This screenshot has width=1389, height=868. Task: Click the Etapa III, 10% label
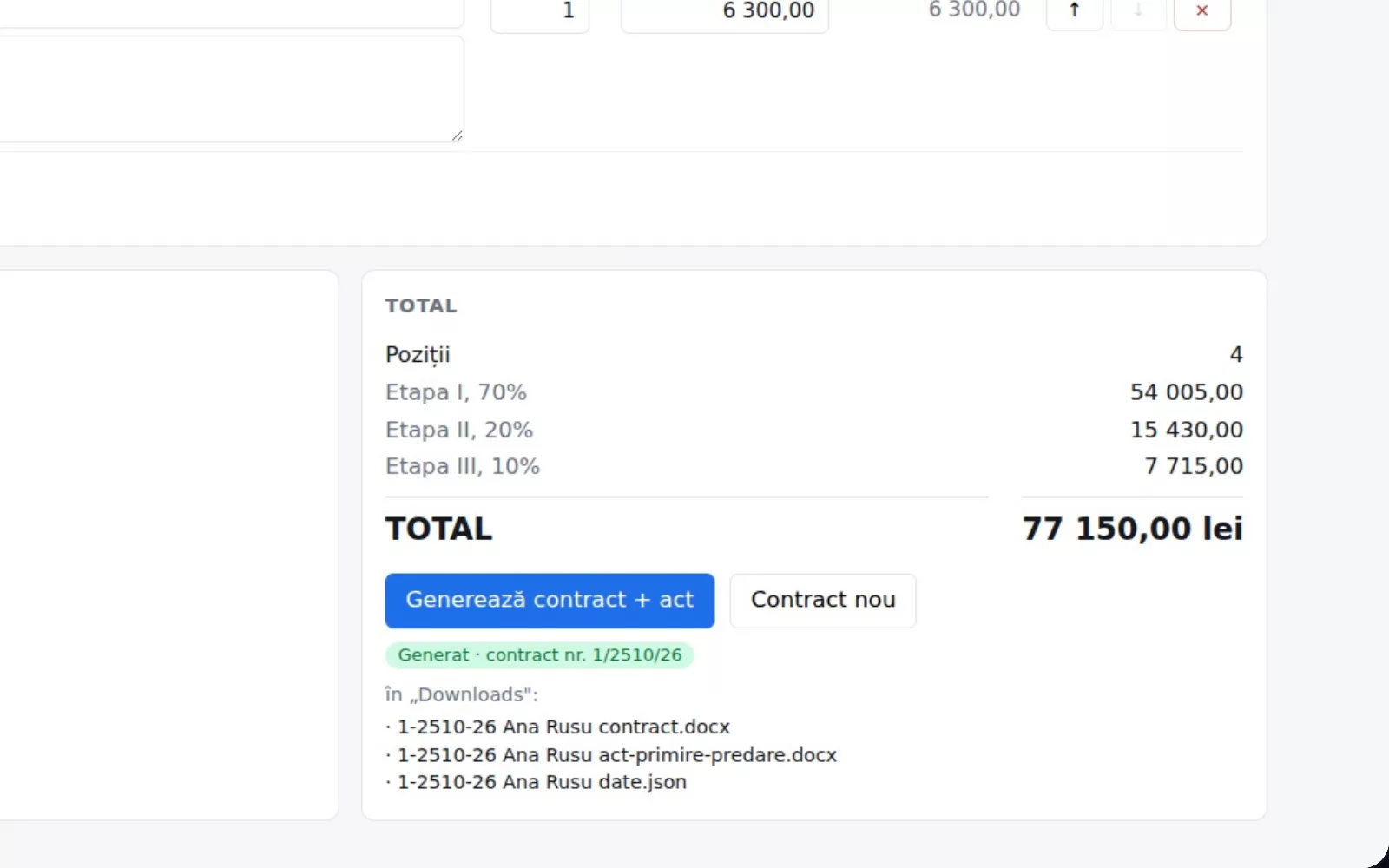[x=463, y=466]
